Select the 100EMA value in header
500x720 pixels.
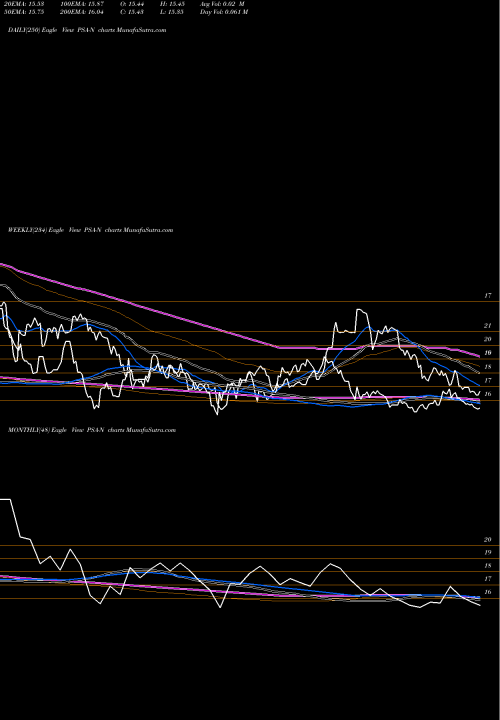point(83,4)
